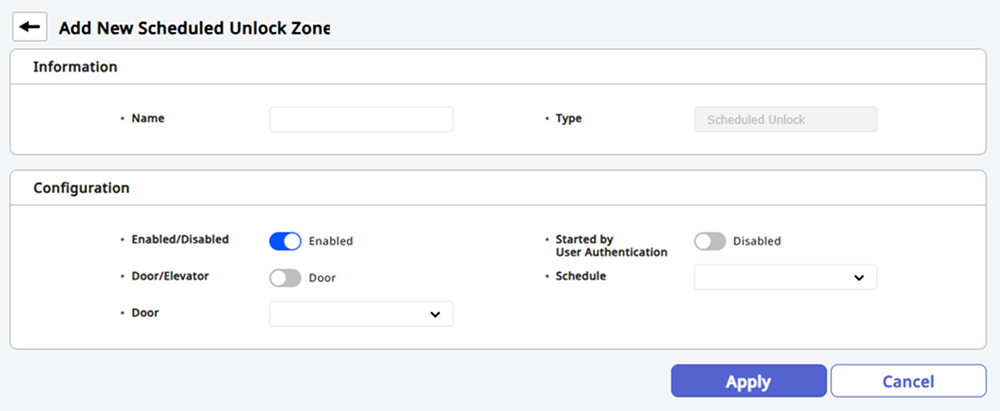Click the back arrow icon
1000x411 pixels.
pos(30,27)
